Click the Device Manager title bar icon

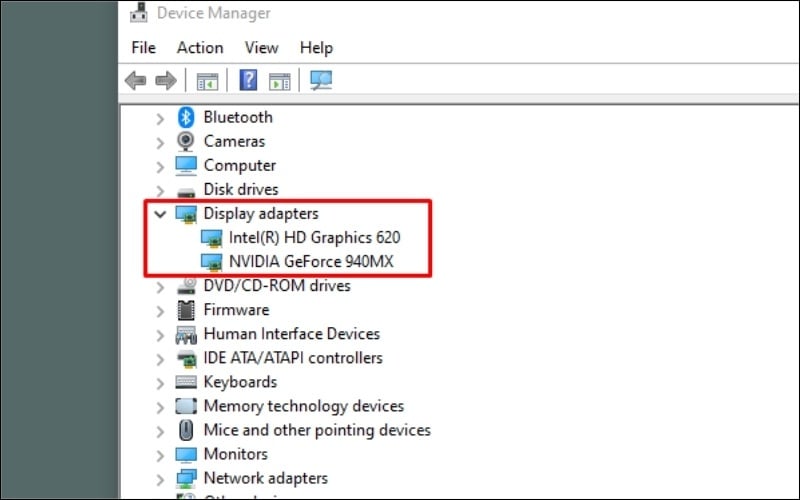[x=141, y=13]
